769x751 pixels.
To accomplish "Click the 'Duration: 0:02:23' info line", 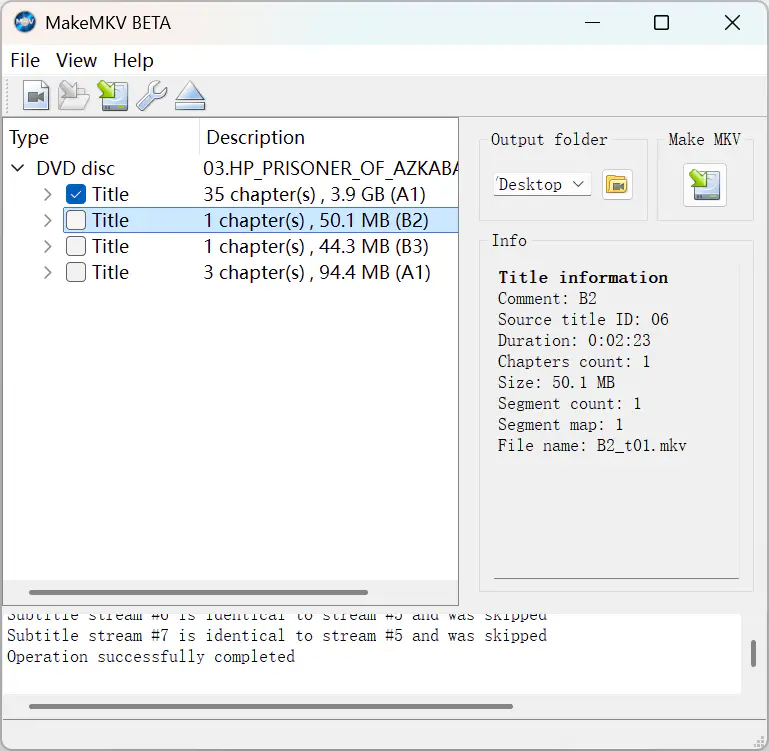I will pyautogui.click(x=574, y=340).
